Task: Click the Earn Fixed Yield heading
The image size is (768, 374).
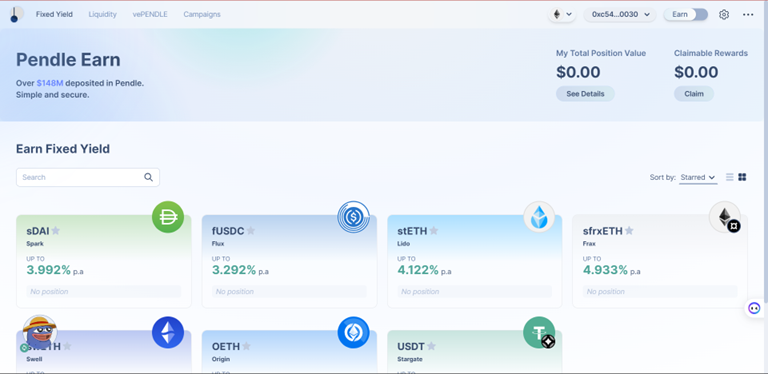Action: [x=63, y=149]
